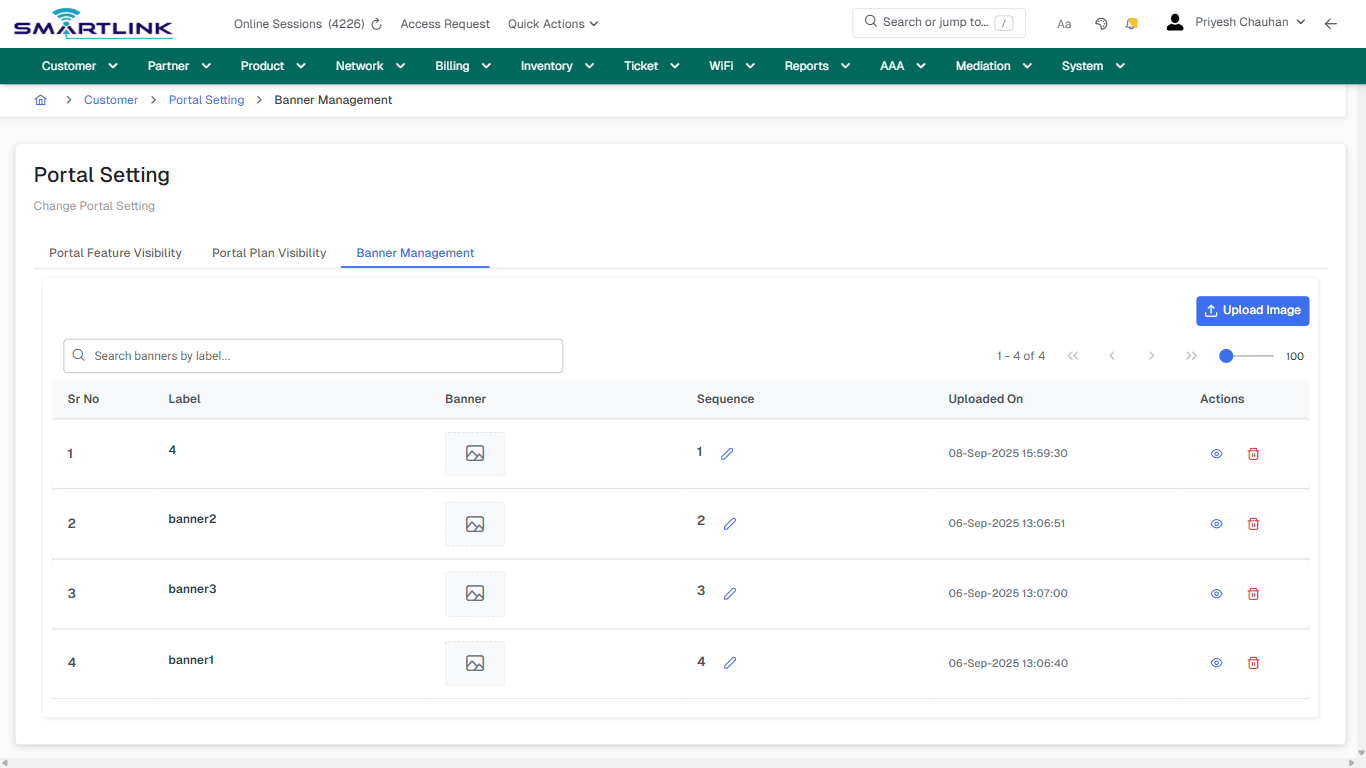Click the Upload Image button
The width and height of the screenshot is (1366, 768).
click(x=1252, y=310)
